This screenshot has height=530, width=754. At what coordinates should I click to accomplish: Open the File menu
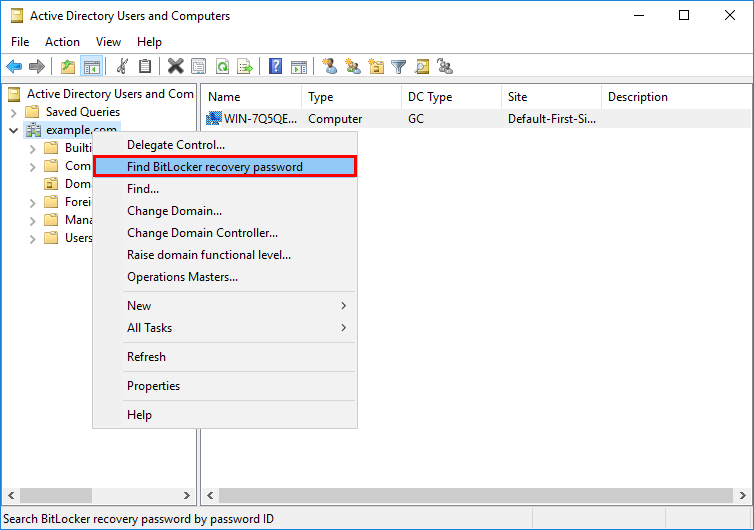coord(20,42)
